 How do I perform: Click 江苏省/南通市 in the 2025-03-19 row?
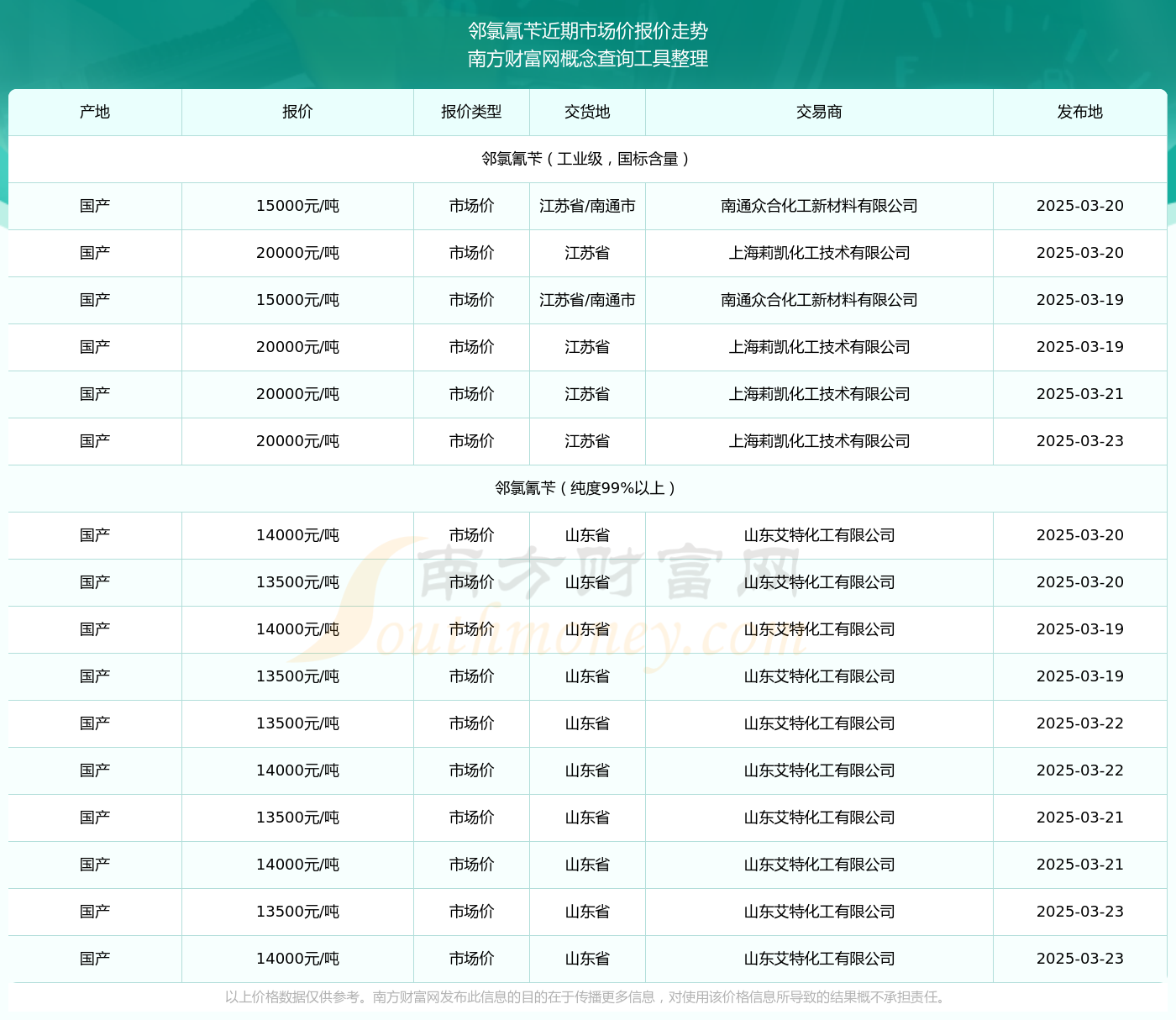587,300
